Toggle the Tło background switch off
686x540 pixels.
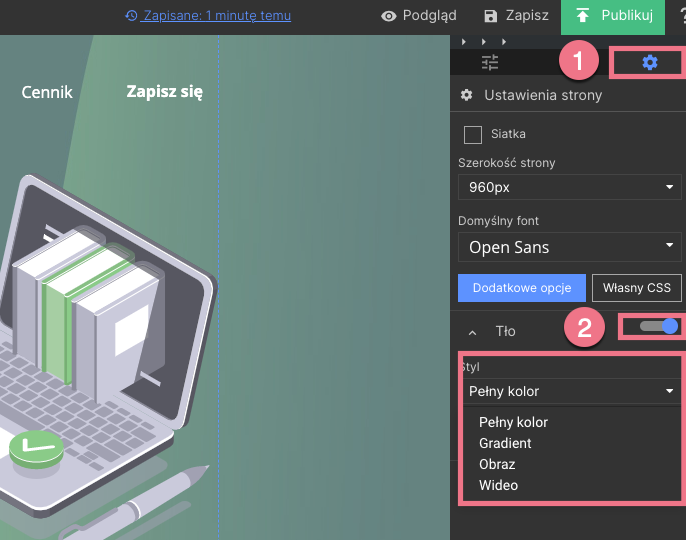coord(658,326)
